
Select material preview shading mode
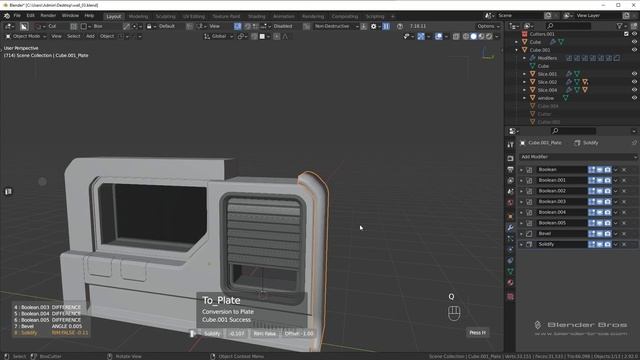481,36
